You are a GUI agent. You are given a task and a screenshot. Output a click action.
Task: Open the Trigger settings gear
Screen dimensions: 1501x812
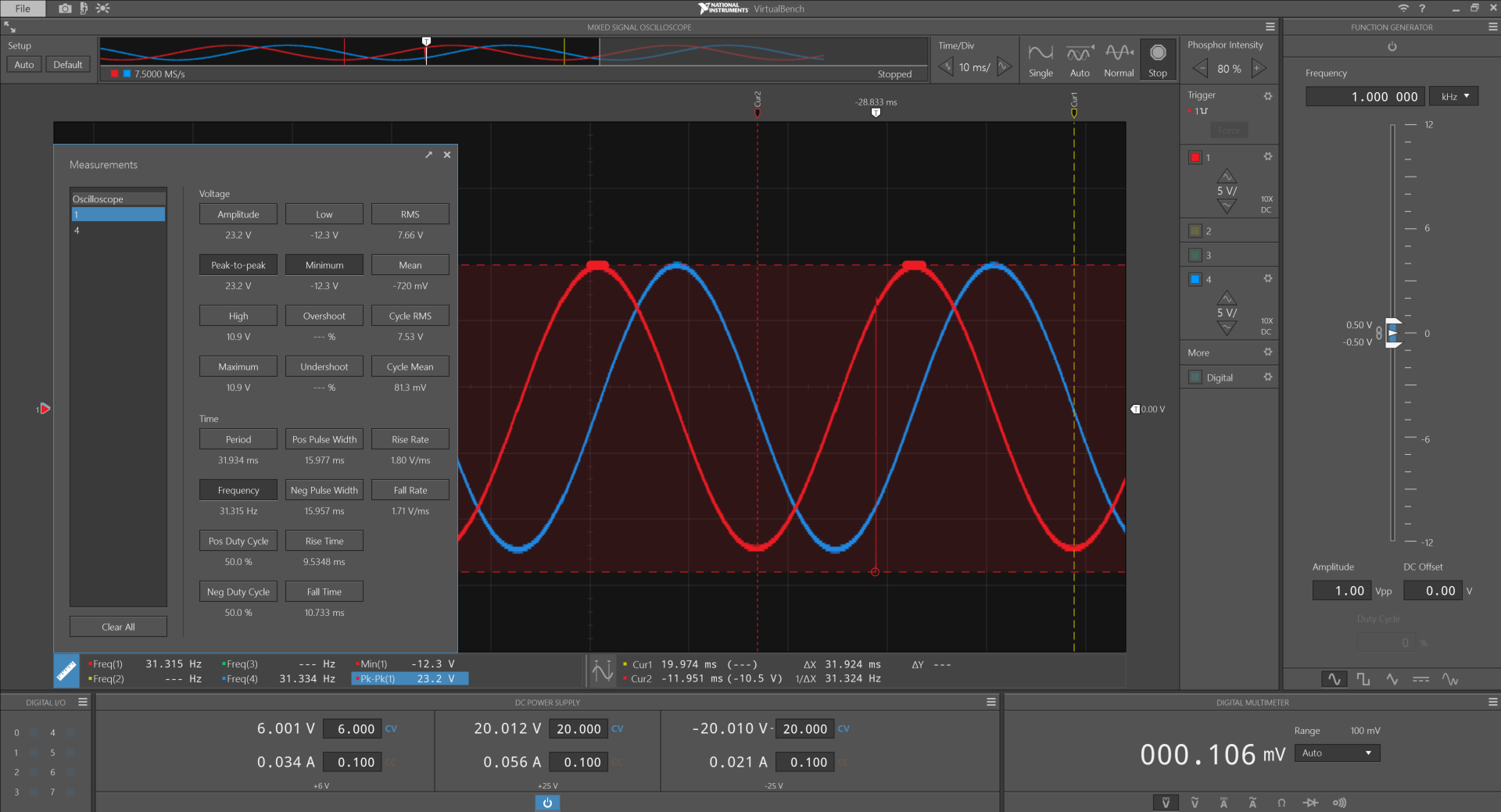1268,96
